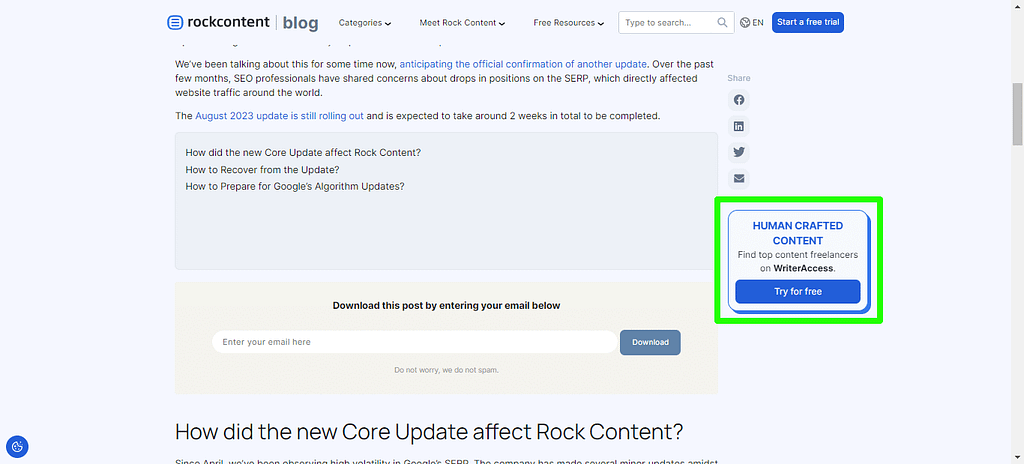
Task: Click Try for free in the WriterAccess ad
Action: 797,291
